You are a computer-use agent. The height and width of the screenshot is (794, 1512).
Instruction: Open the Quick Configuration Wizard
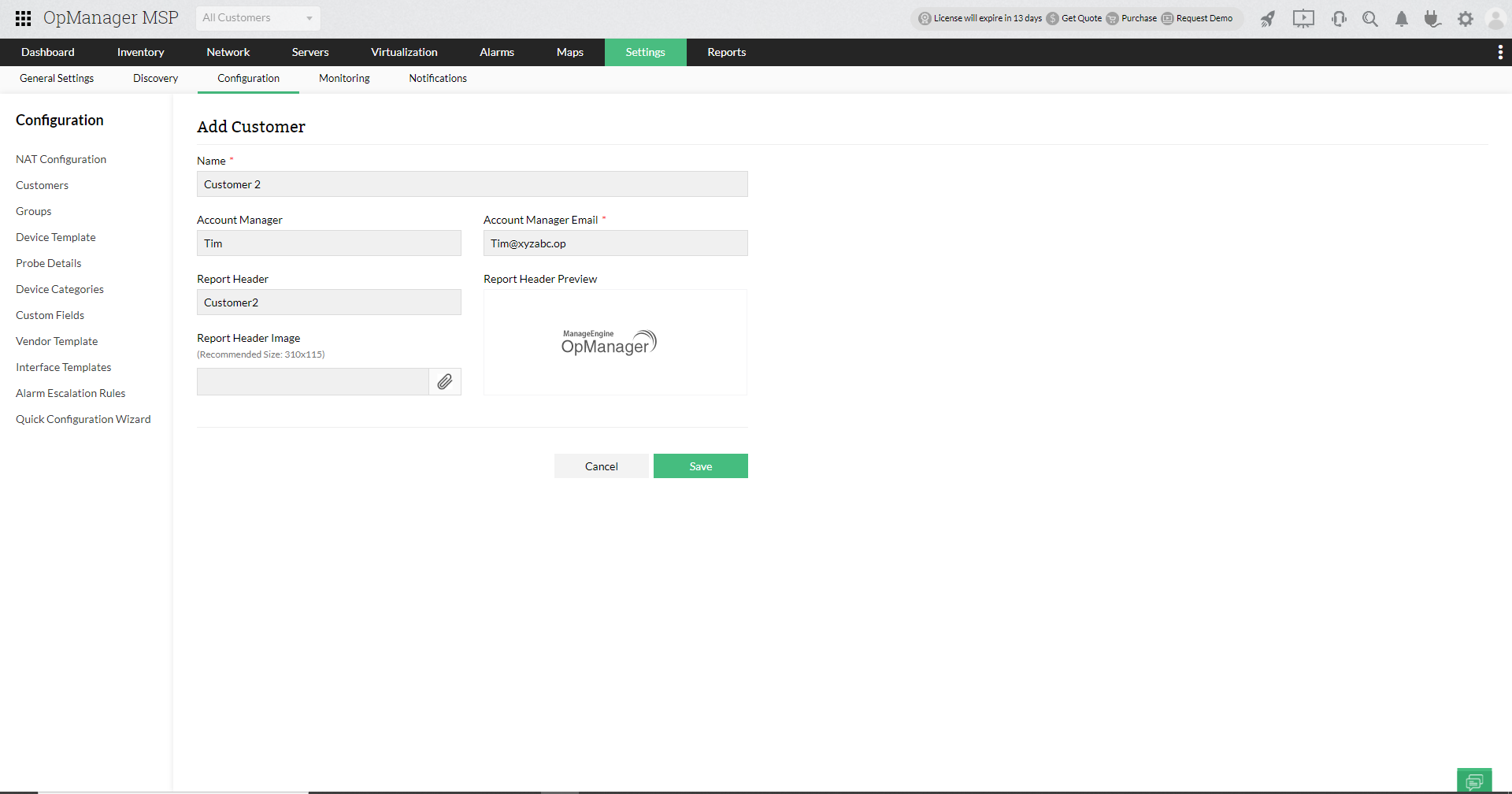point(83,418)
